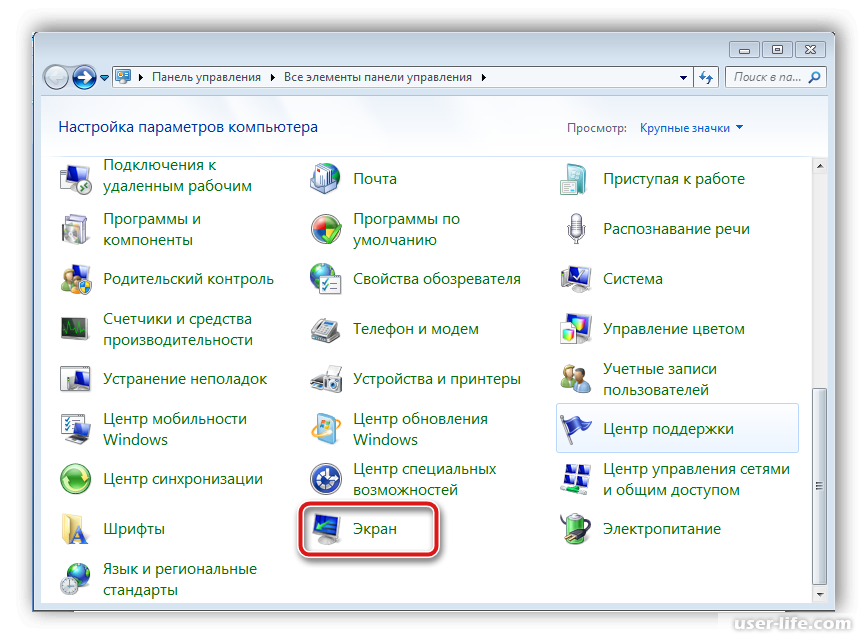Open Устранение неполадок icon

point(75,379)
